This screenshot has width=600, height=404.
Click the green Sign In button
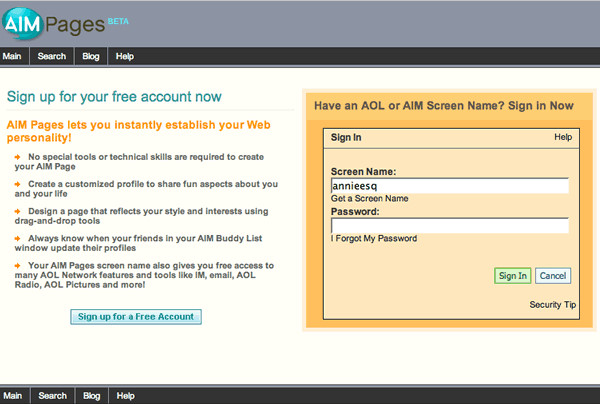click(512, 276)
